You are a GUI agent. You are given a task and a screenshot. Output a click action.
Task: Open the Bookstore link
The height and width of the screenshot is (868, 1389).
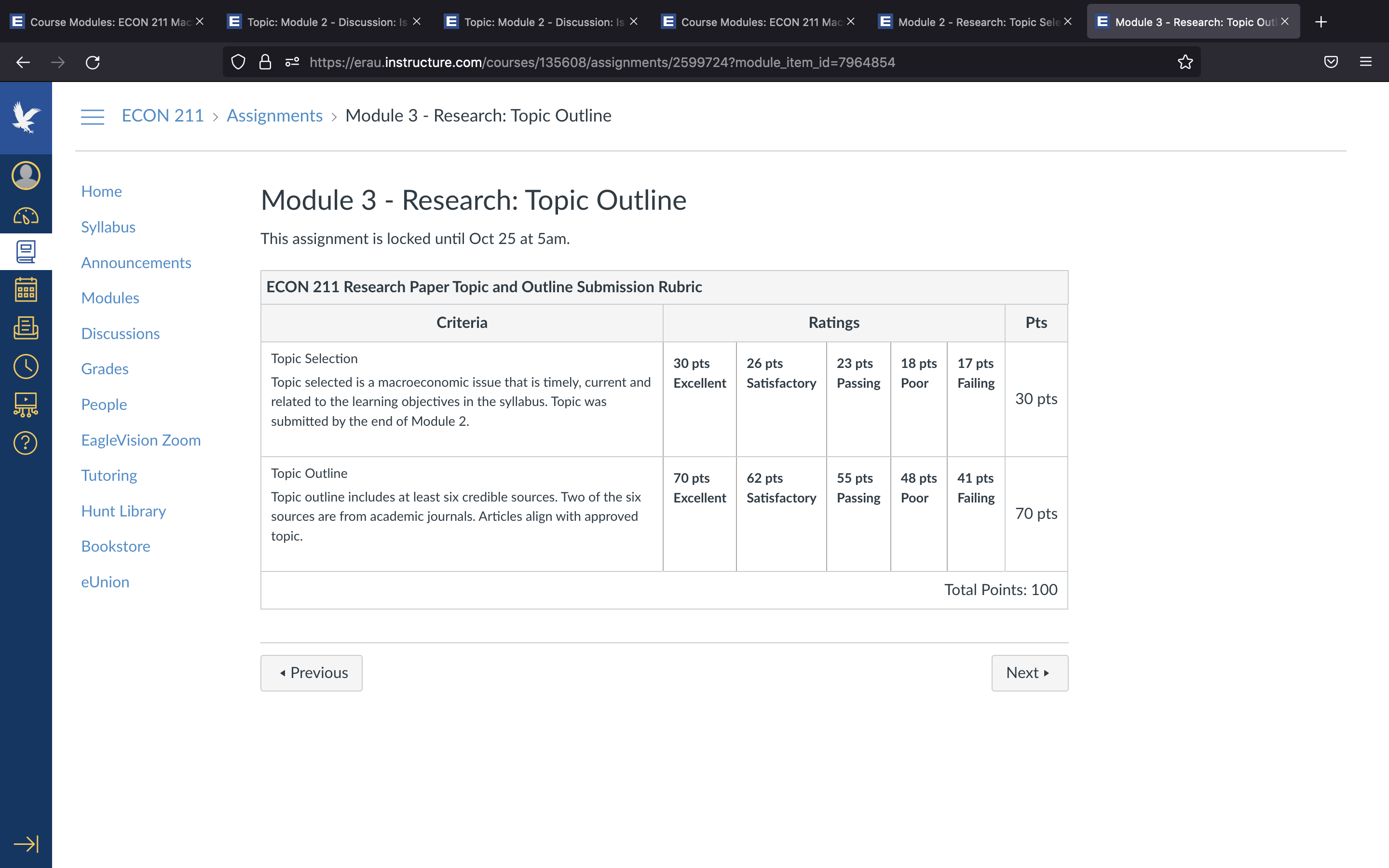click(115, 546)
